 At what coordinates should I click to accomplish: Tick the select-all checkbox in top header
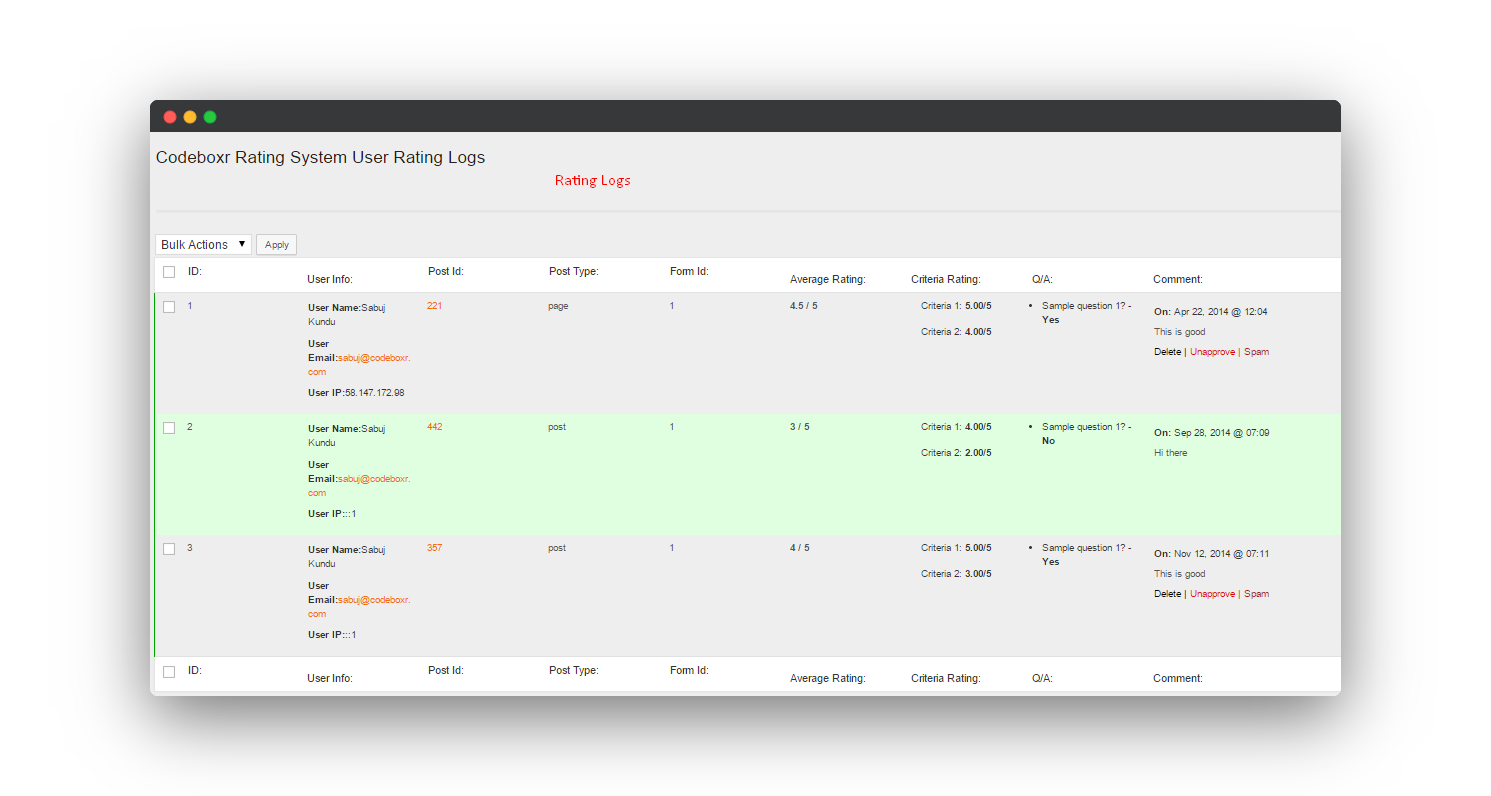click(169, 272)
